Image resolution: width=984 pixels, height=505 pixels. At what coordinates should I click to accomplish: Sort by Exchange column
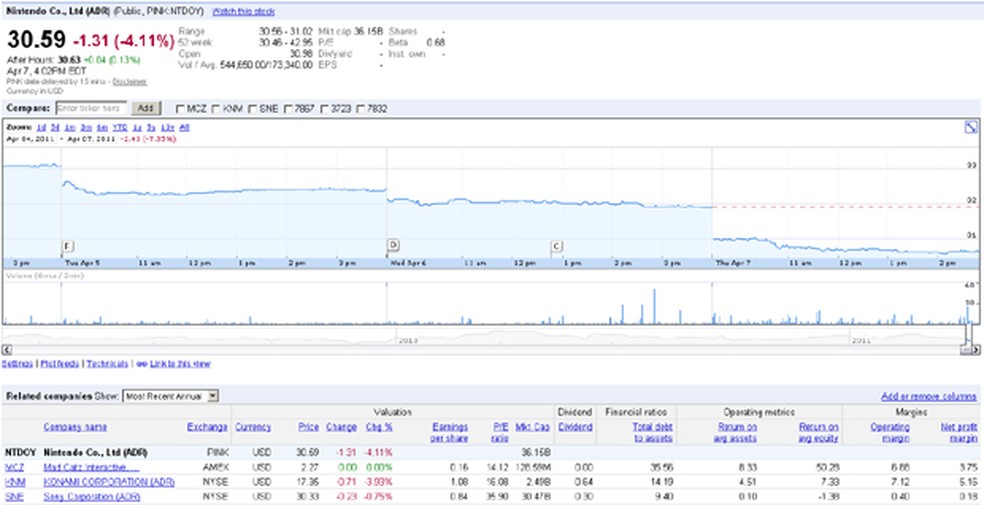[207, 427]
